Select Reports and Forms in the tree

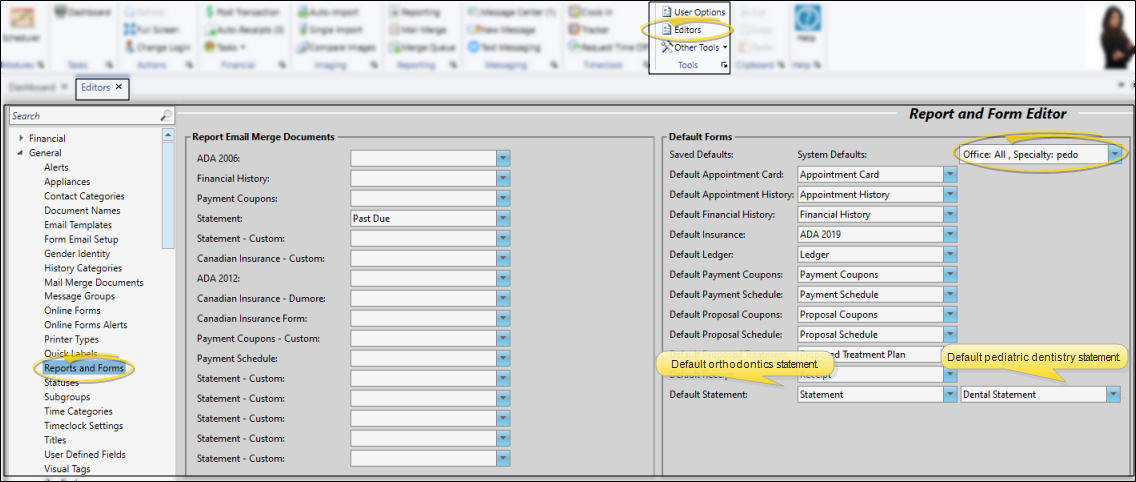tap(84, 368)
